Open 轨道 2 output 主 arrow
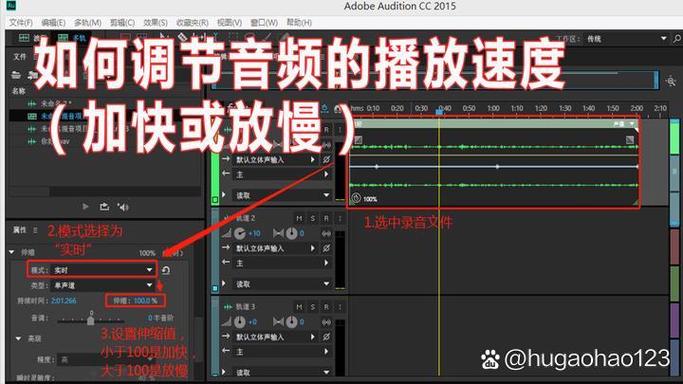683x384 pixels. 326,263
